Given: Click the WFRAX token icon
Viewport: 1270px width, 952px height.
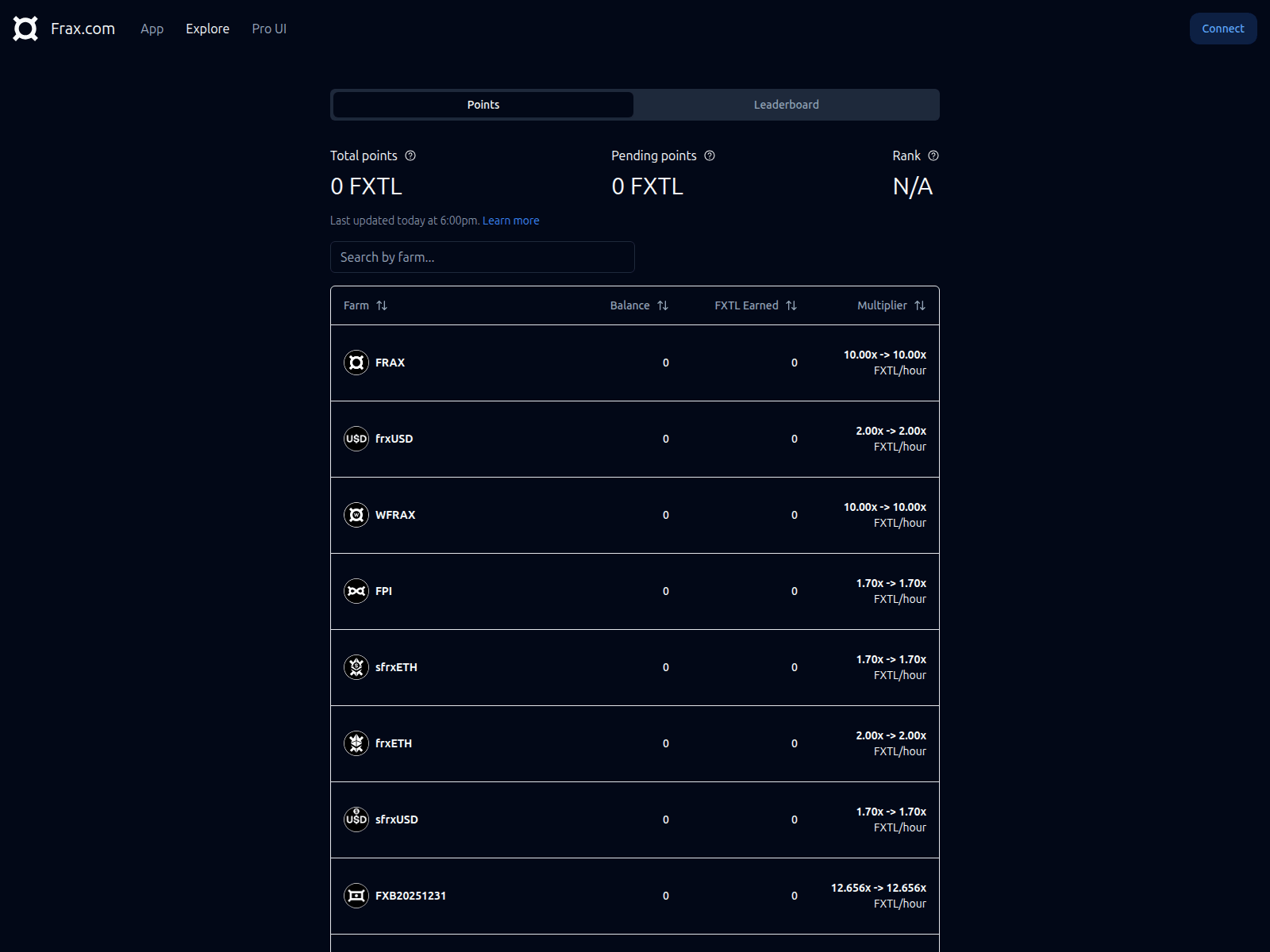Looking at the screenshot, I should point(356,515).
